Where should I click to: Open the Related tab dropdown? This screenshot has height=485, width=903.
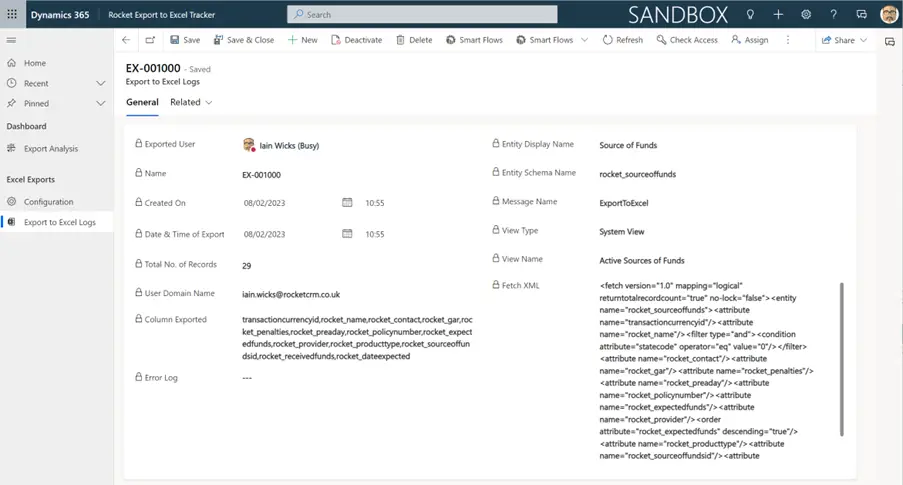pos(191,102)
